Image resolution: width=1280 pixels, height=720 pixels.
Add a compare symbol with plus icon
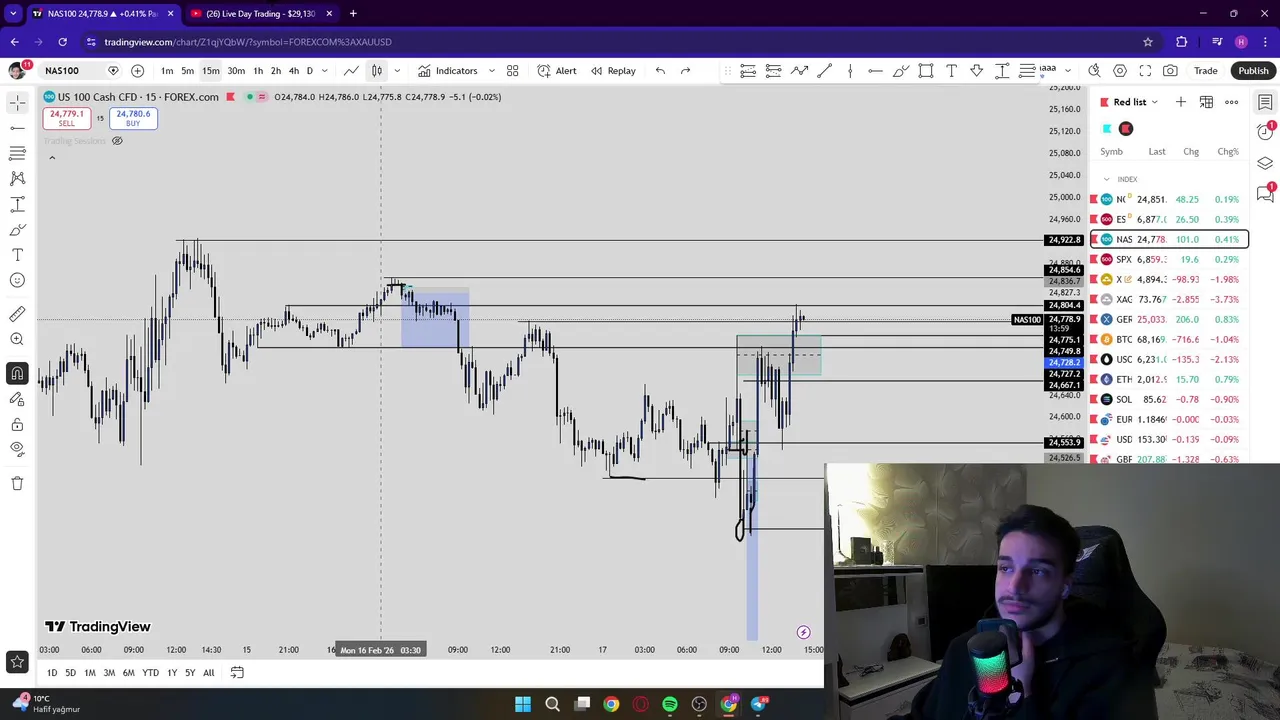(x=137, y=71)
